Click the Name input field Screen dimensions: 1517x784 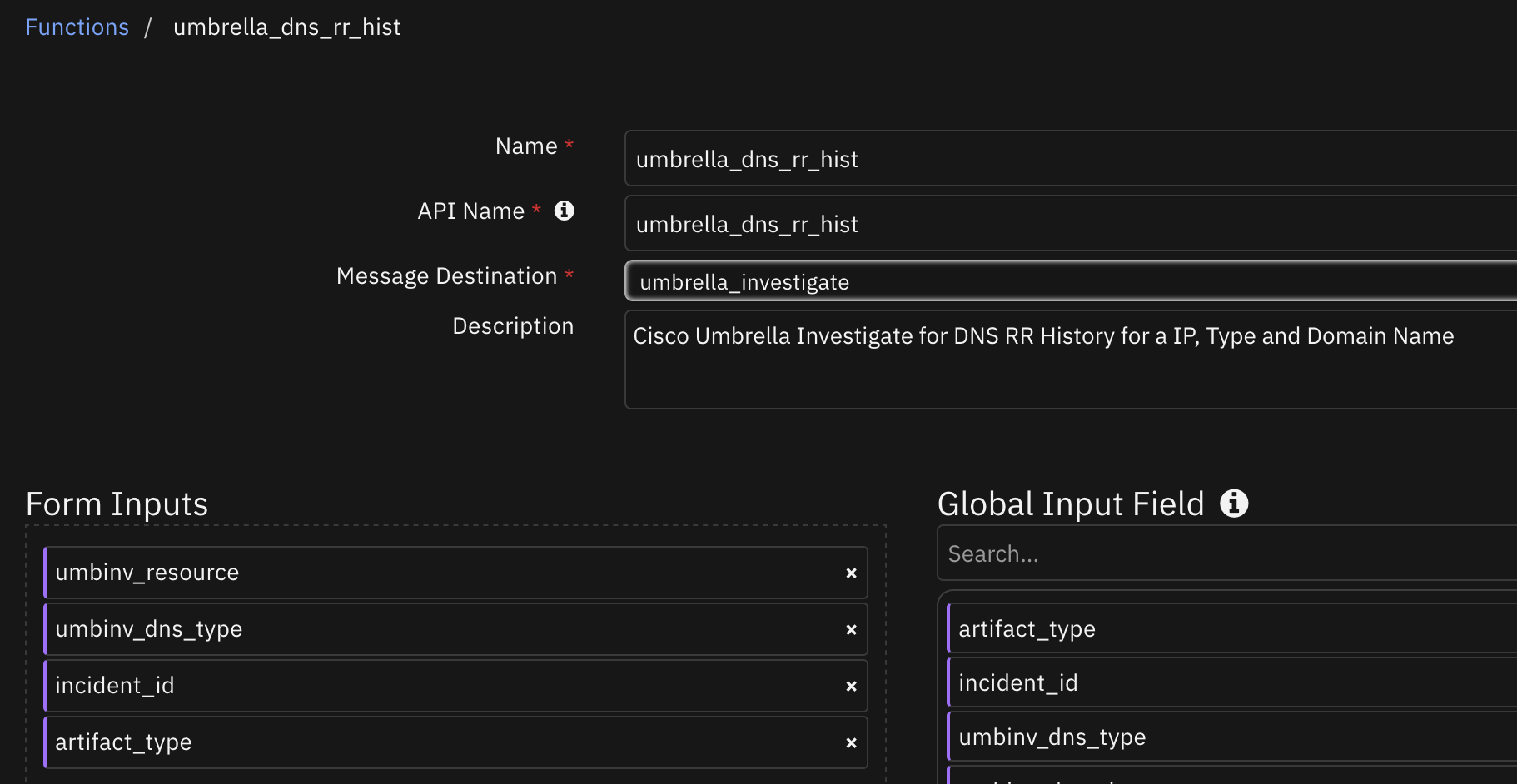point(1071,158)
